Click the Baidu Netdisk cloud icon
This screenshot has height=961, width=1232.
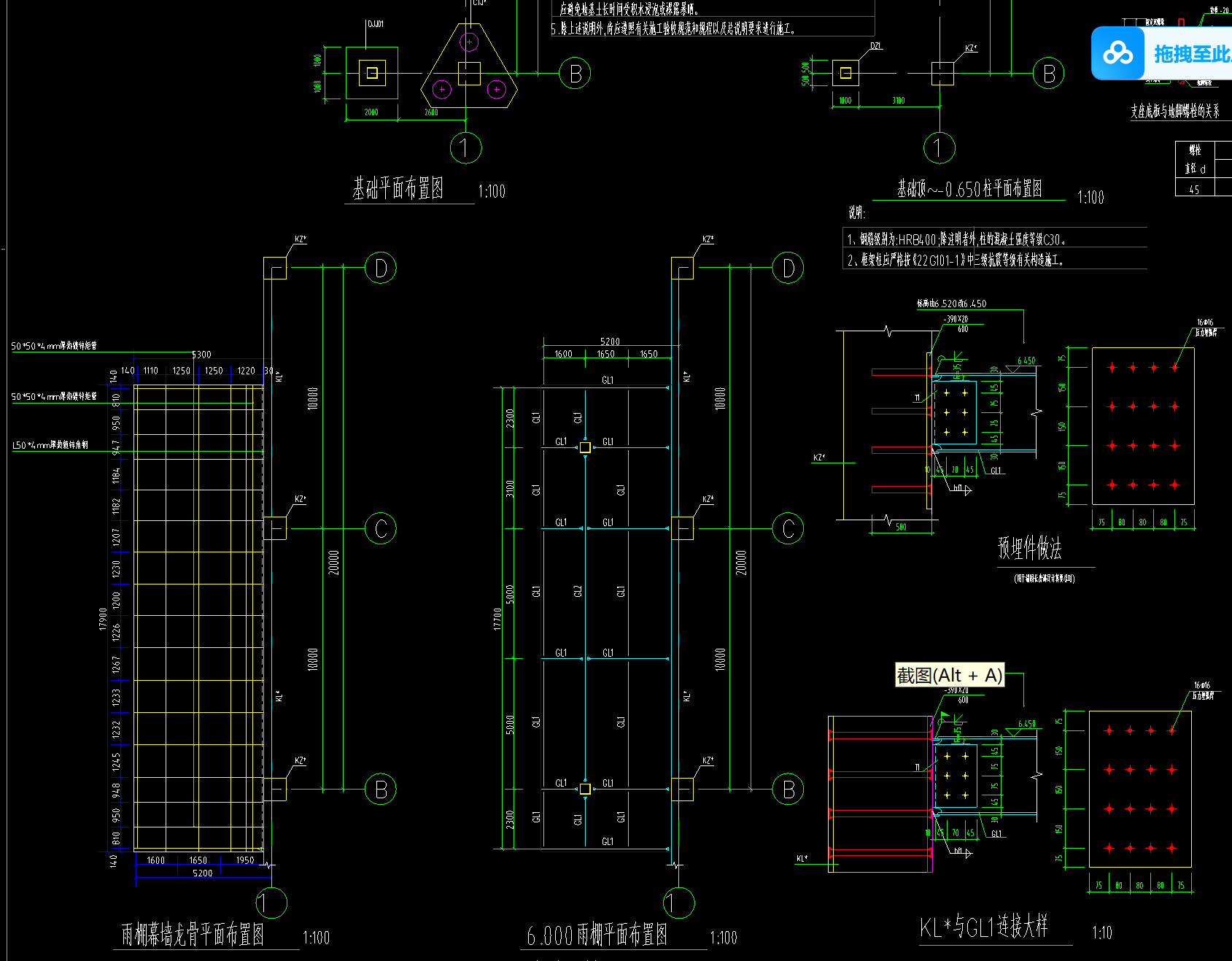[1117, 54]
